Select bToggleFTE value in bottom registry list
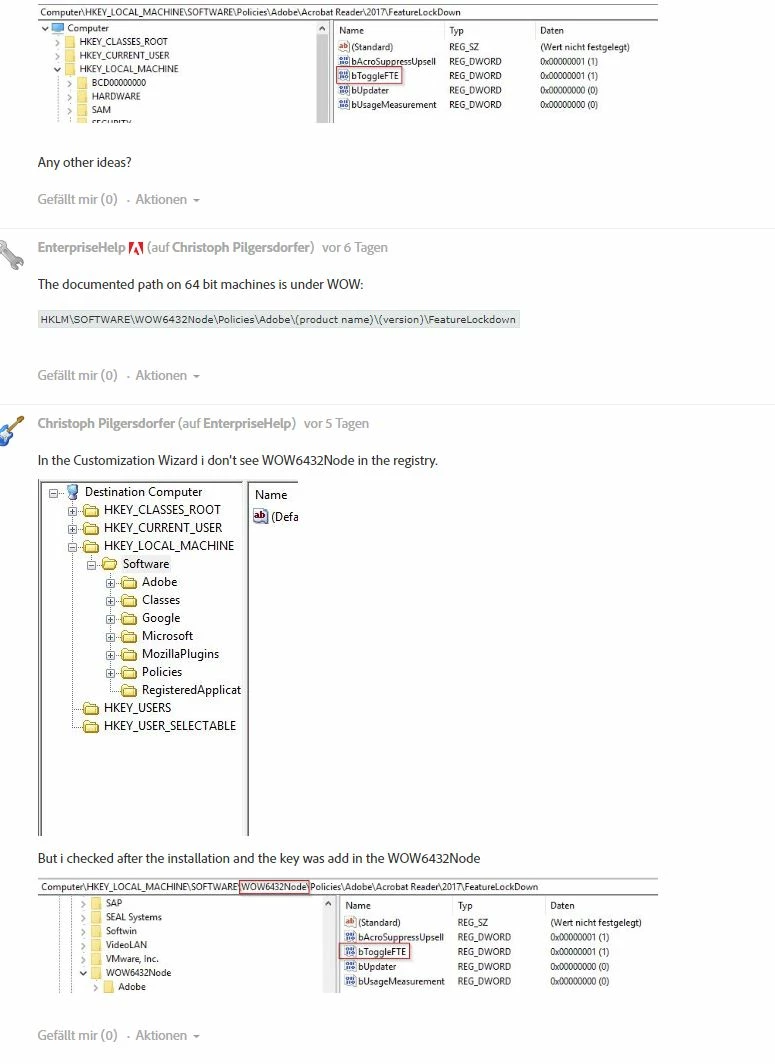Viewport: 775px width, 1064px height. [375, 952]
